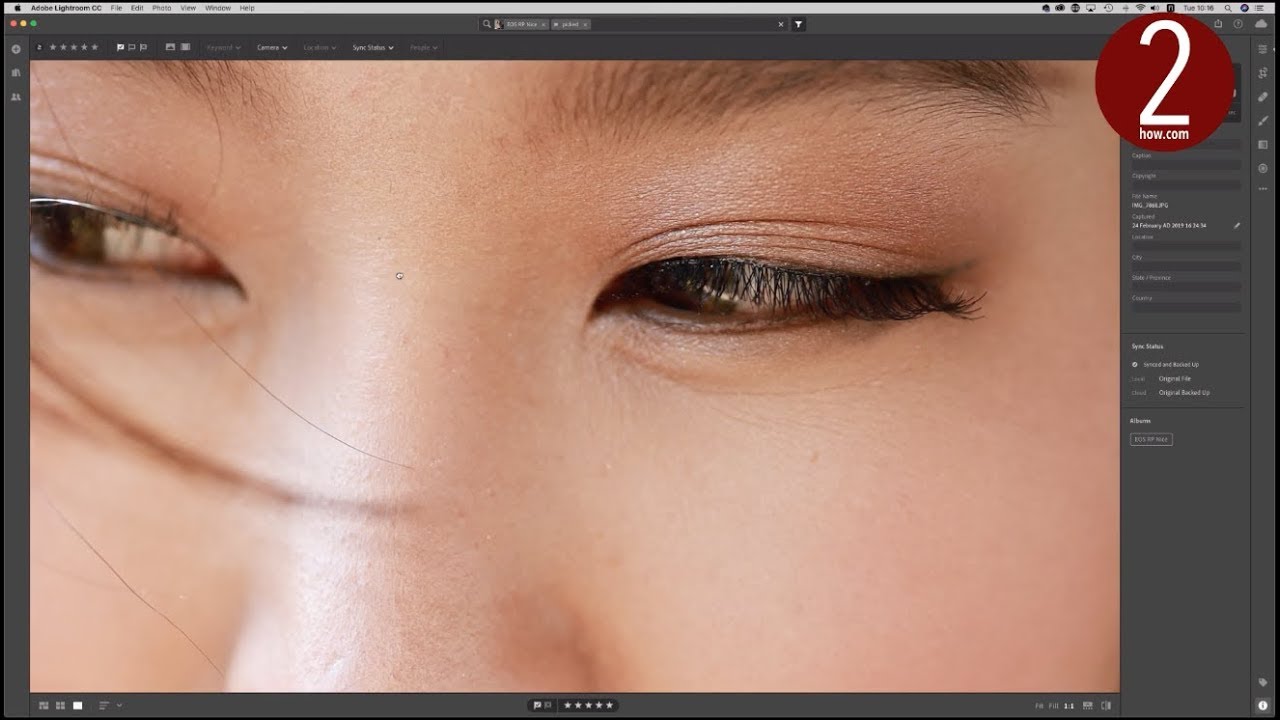Toggle the picked flag filter
Image resolution: width=1280 pixels, height=720 pixels.
coord(120,47)
